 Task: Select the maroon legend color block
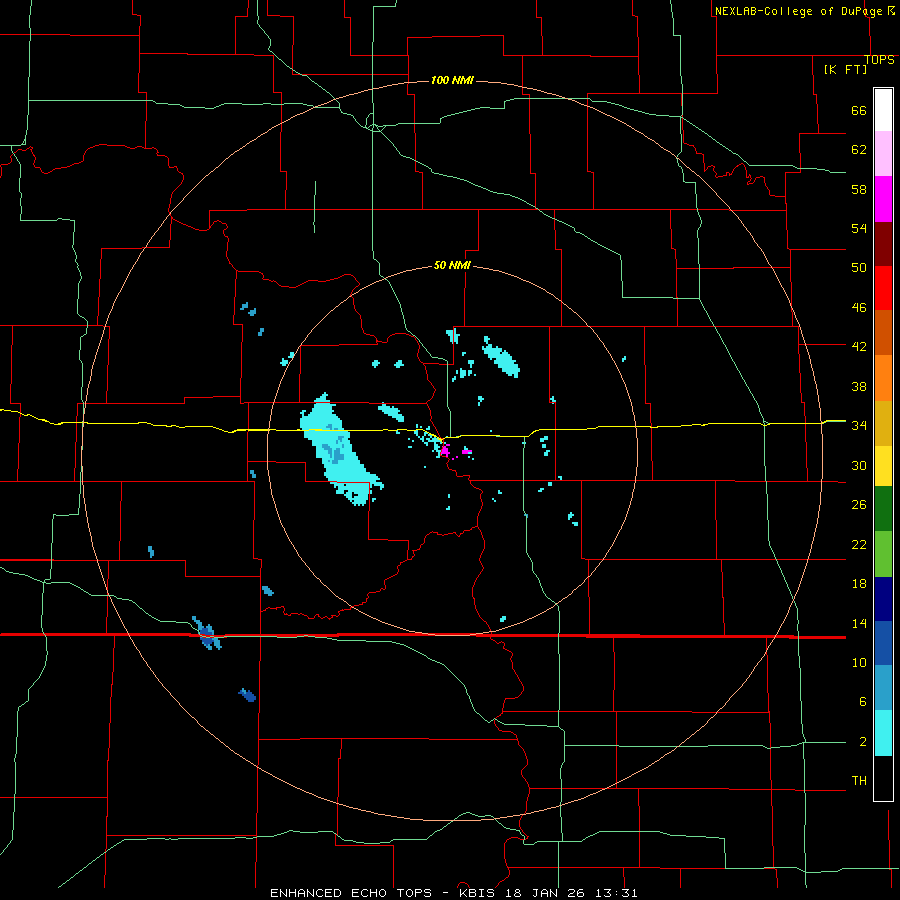[x=883, y=244]
